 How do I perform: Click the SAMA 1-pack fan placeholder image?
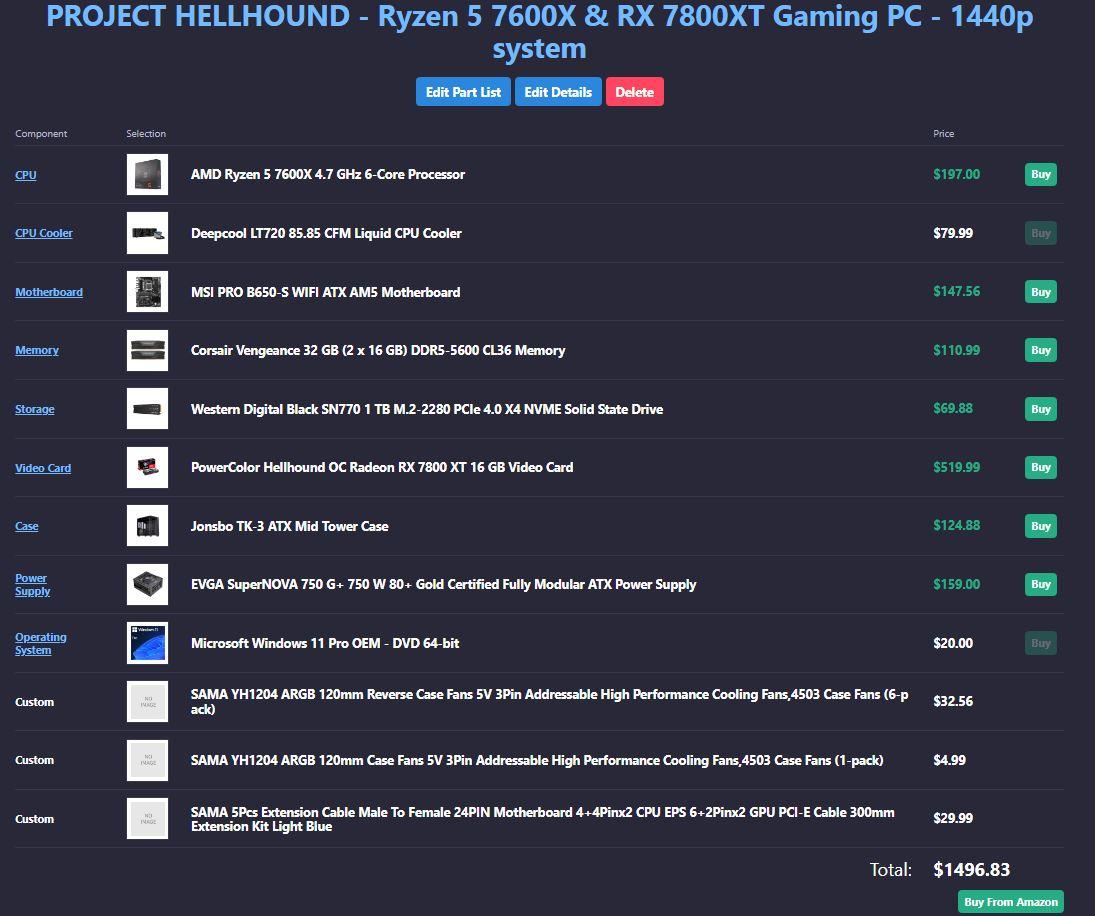pos(147,760)
